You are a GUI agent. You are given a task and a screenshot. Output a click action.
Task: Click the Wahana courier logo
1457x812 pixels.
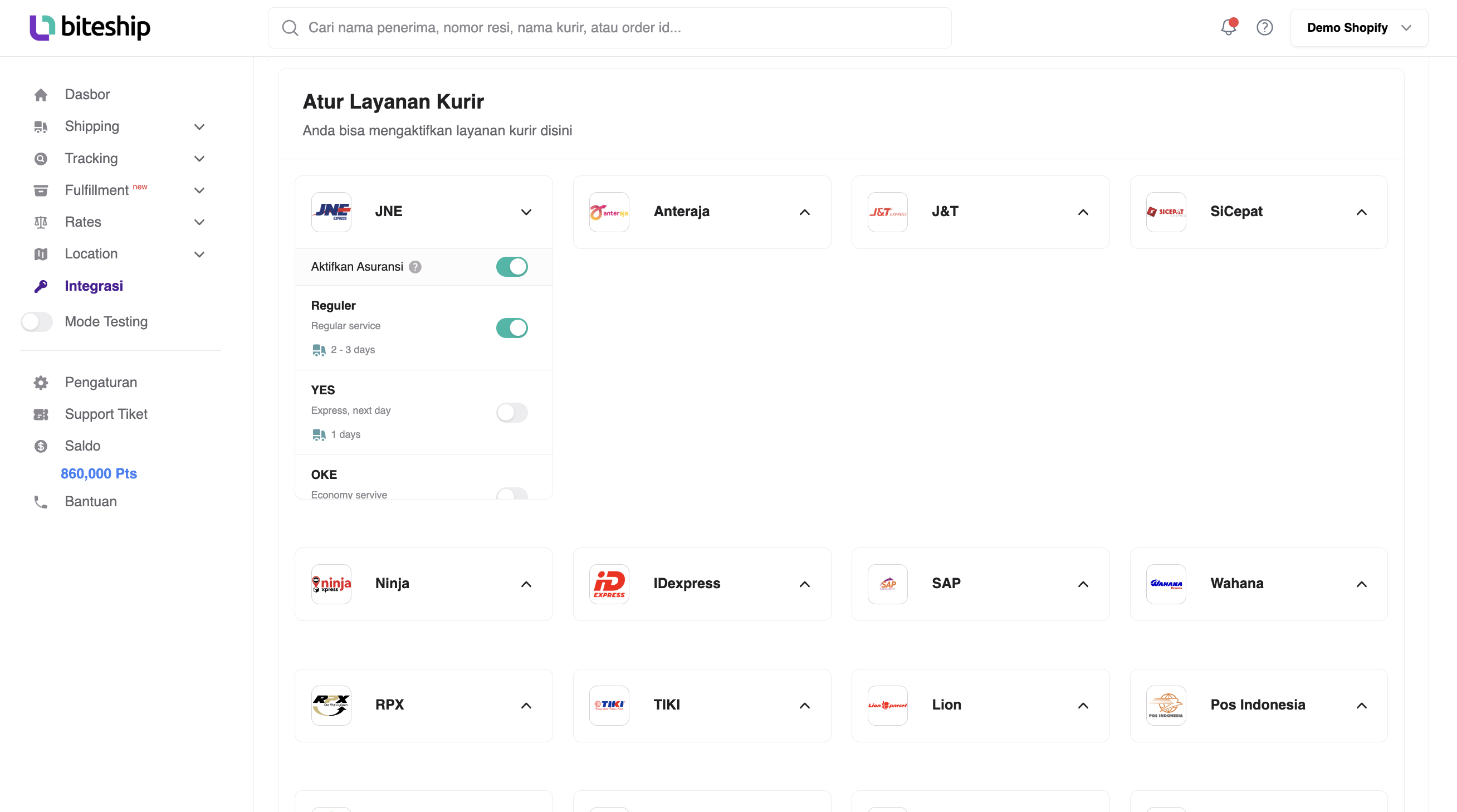pyautogui.click(x=1166, y=584)
